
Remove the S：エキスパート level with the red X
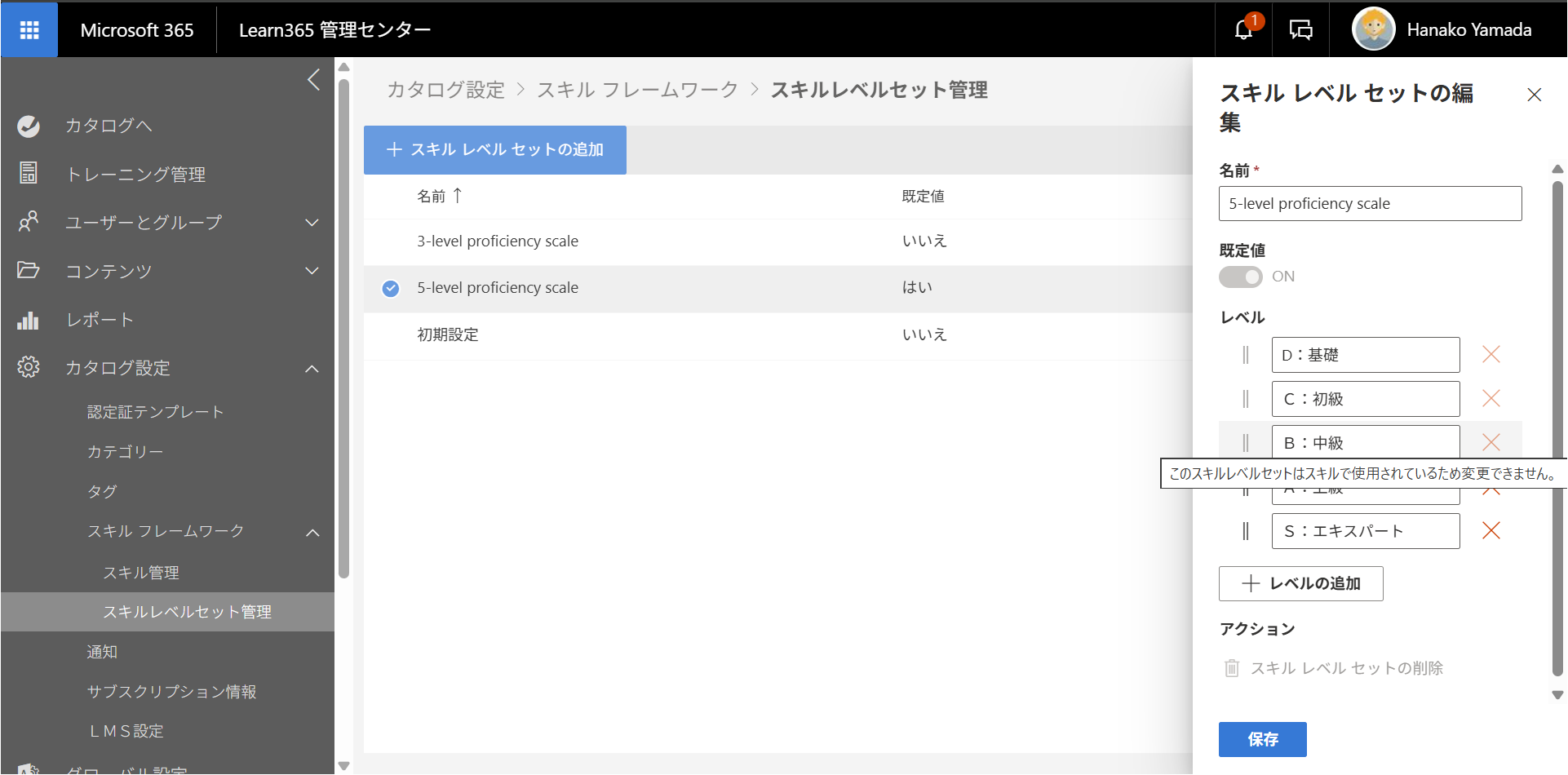[1491, 531]
